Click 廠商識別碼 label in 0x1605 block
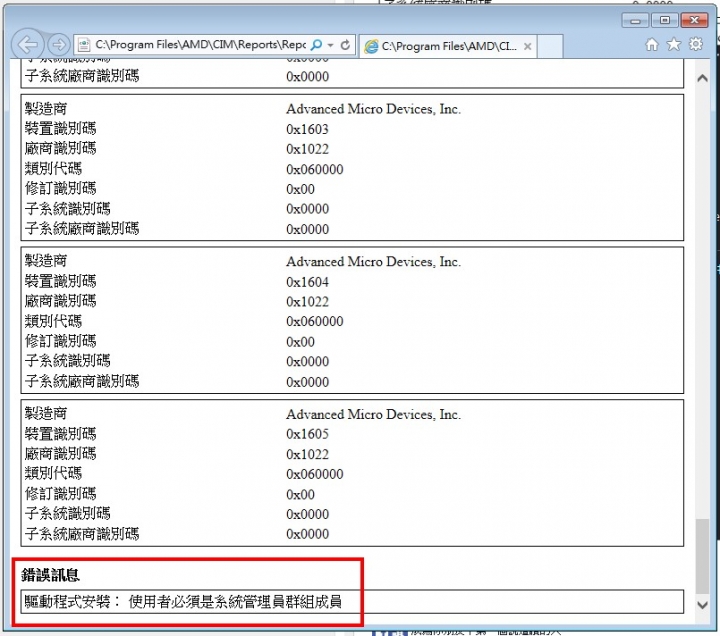The height and width of the screenshot is (636, 720). point(61,454)
